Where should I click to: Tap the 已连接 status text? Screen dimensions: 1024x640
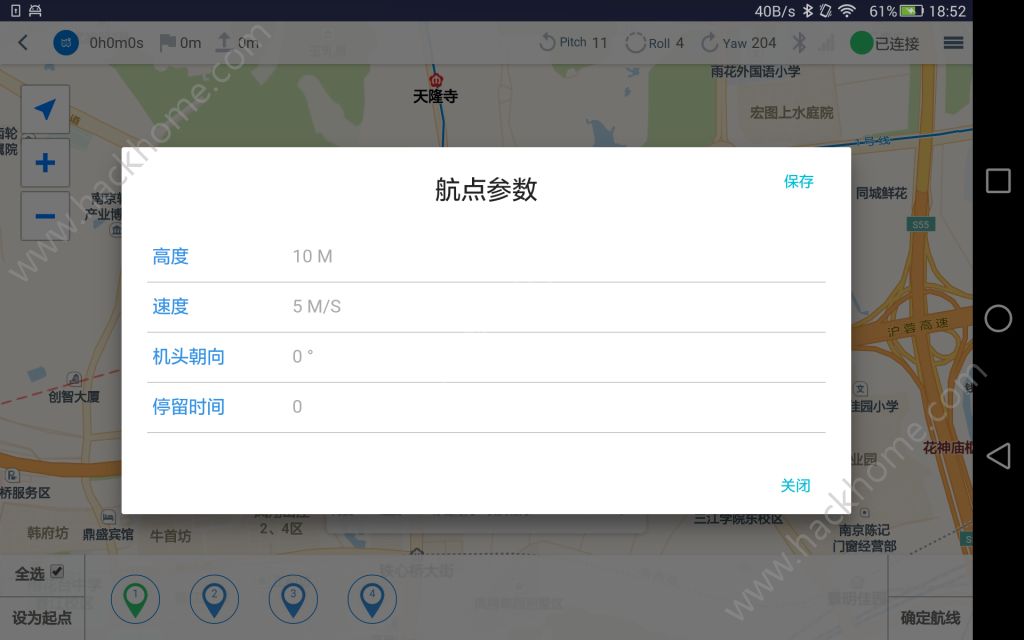[897, 44]
